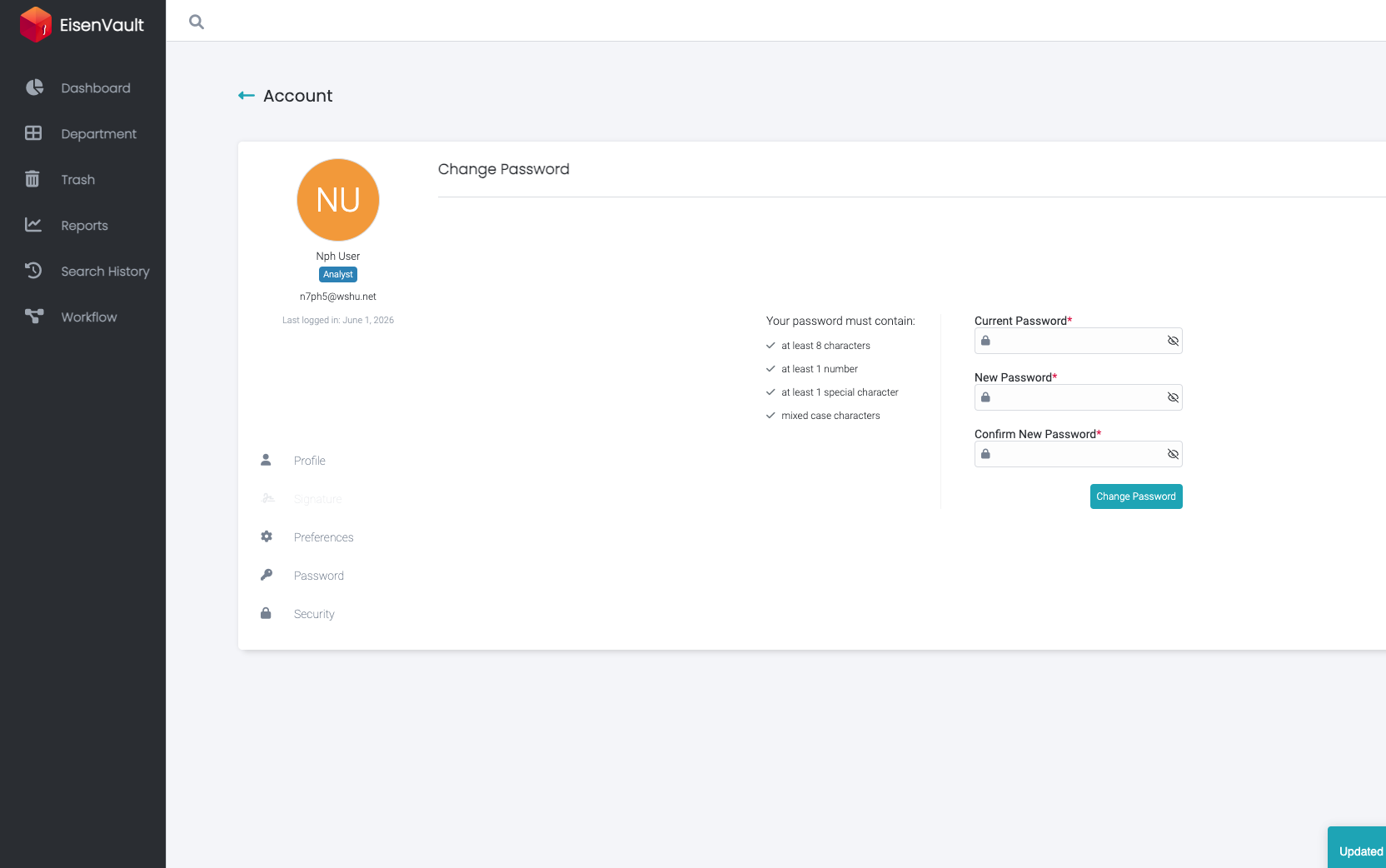
Task: Click the Change Password heading
Action: 504,169
